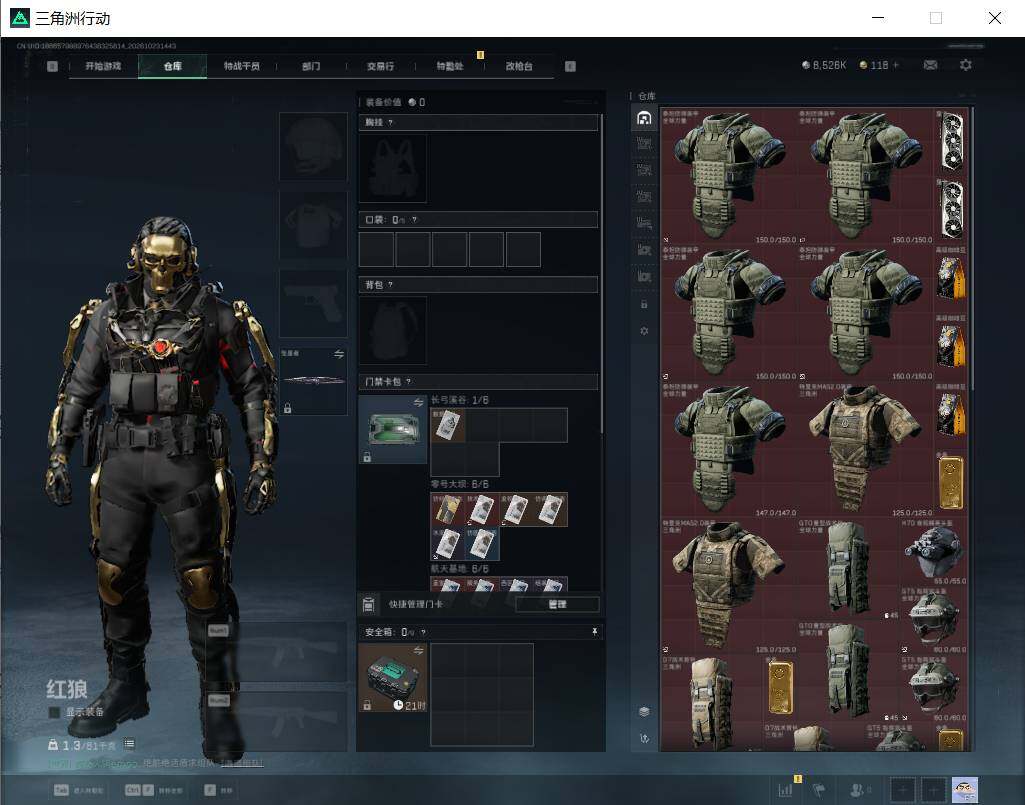Select the empty backpack slot
This screenshot has height=805, width=1025.
coord(393,330)
